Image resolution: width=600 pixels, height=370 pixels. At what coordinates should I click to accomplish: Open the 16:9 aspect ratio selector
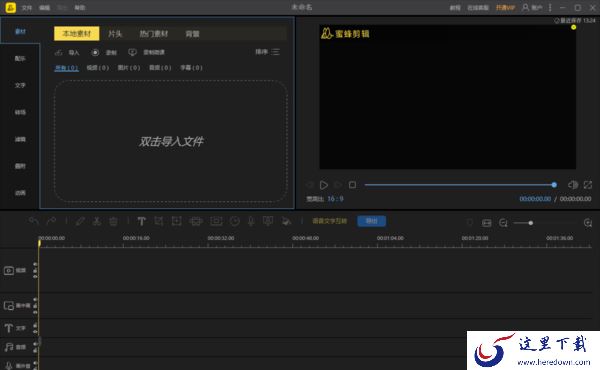[335, 199]
